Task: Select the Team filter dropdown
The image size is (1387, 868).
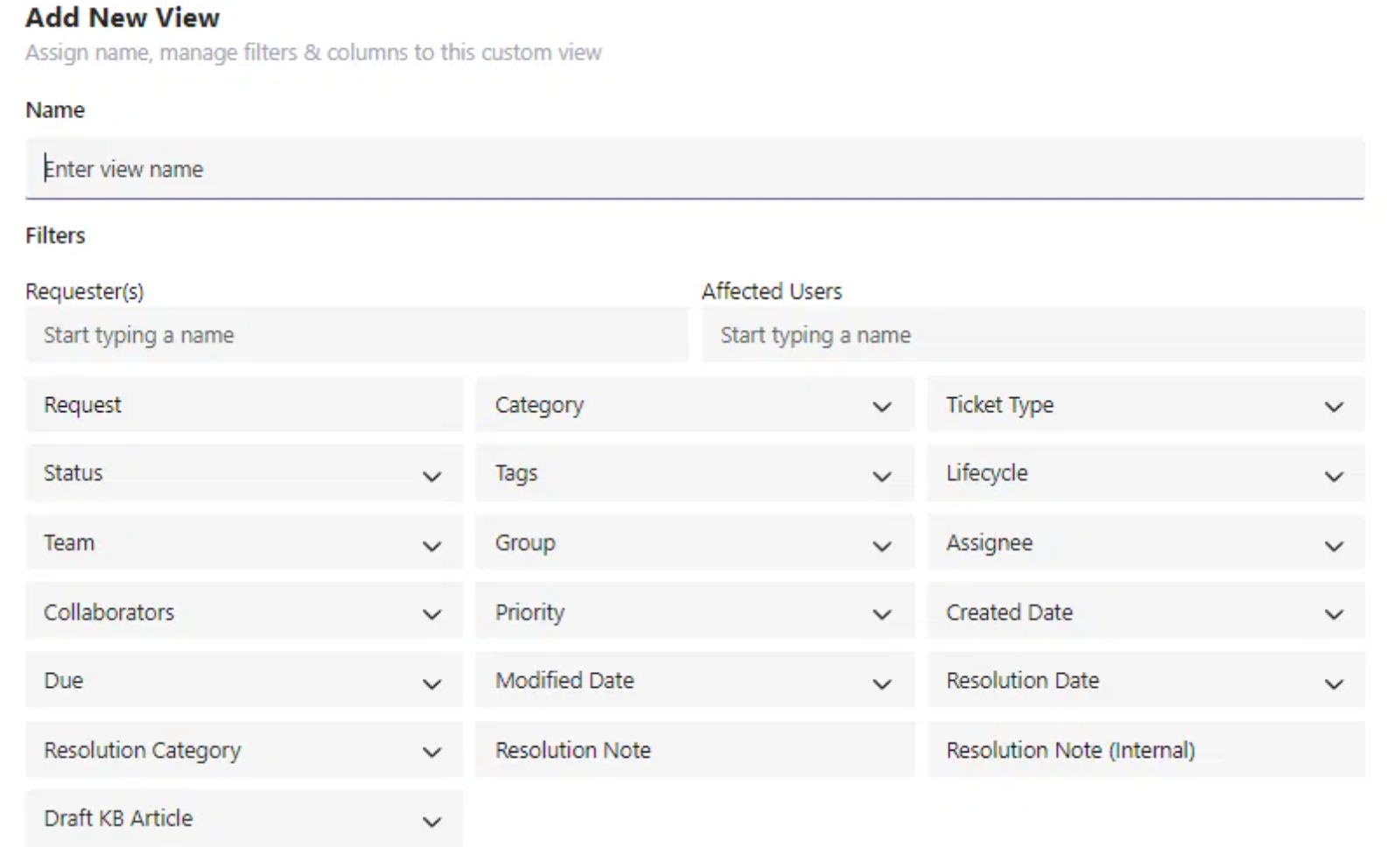Action: 243,543
